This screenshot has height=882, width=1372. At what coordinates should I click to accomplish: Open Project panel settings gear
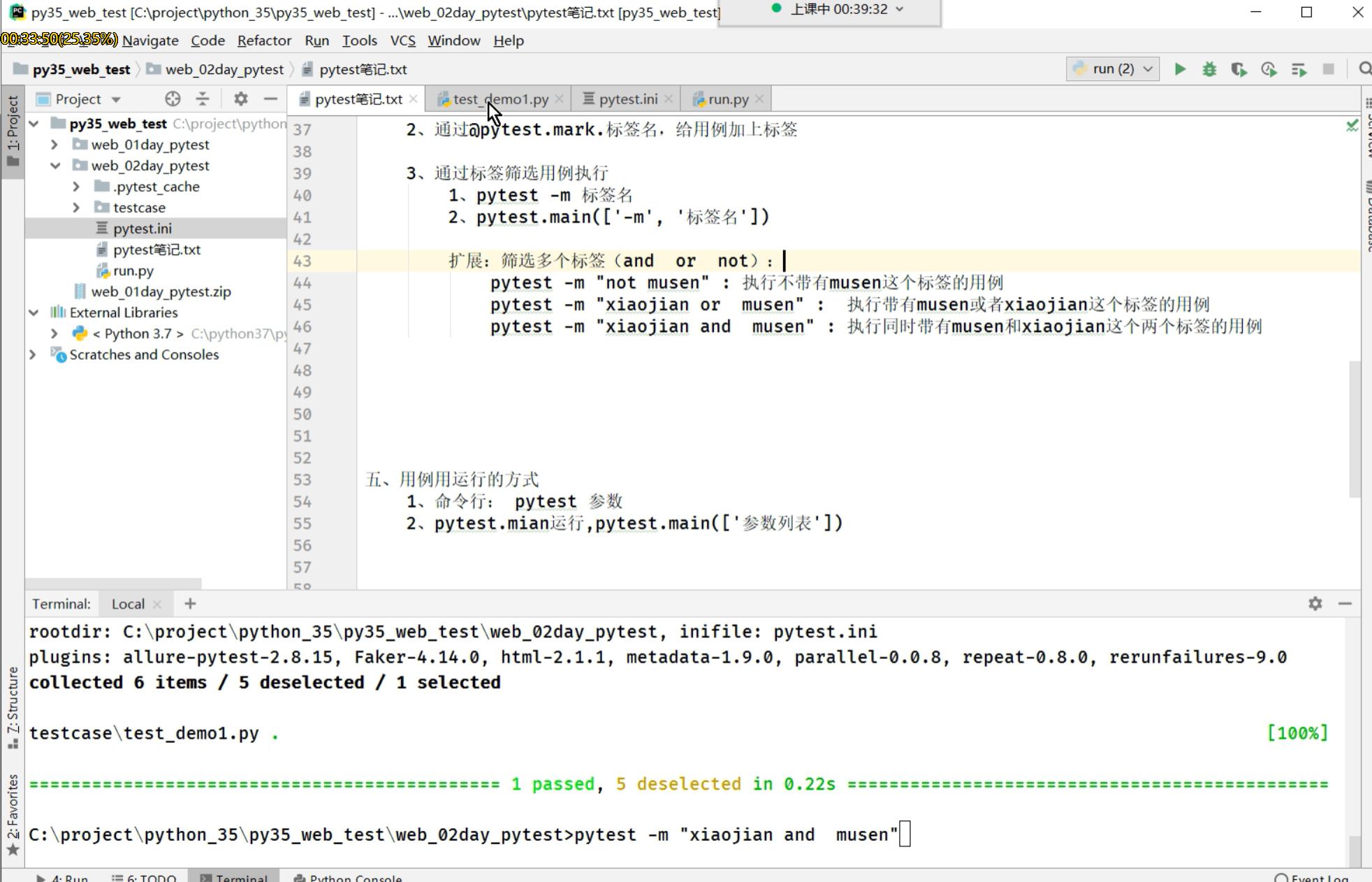point(241,99)
